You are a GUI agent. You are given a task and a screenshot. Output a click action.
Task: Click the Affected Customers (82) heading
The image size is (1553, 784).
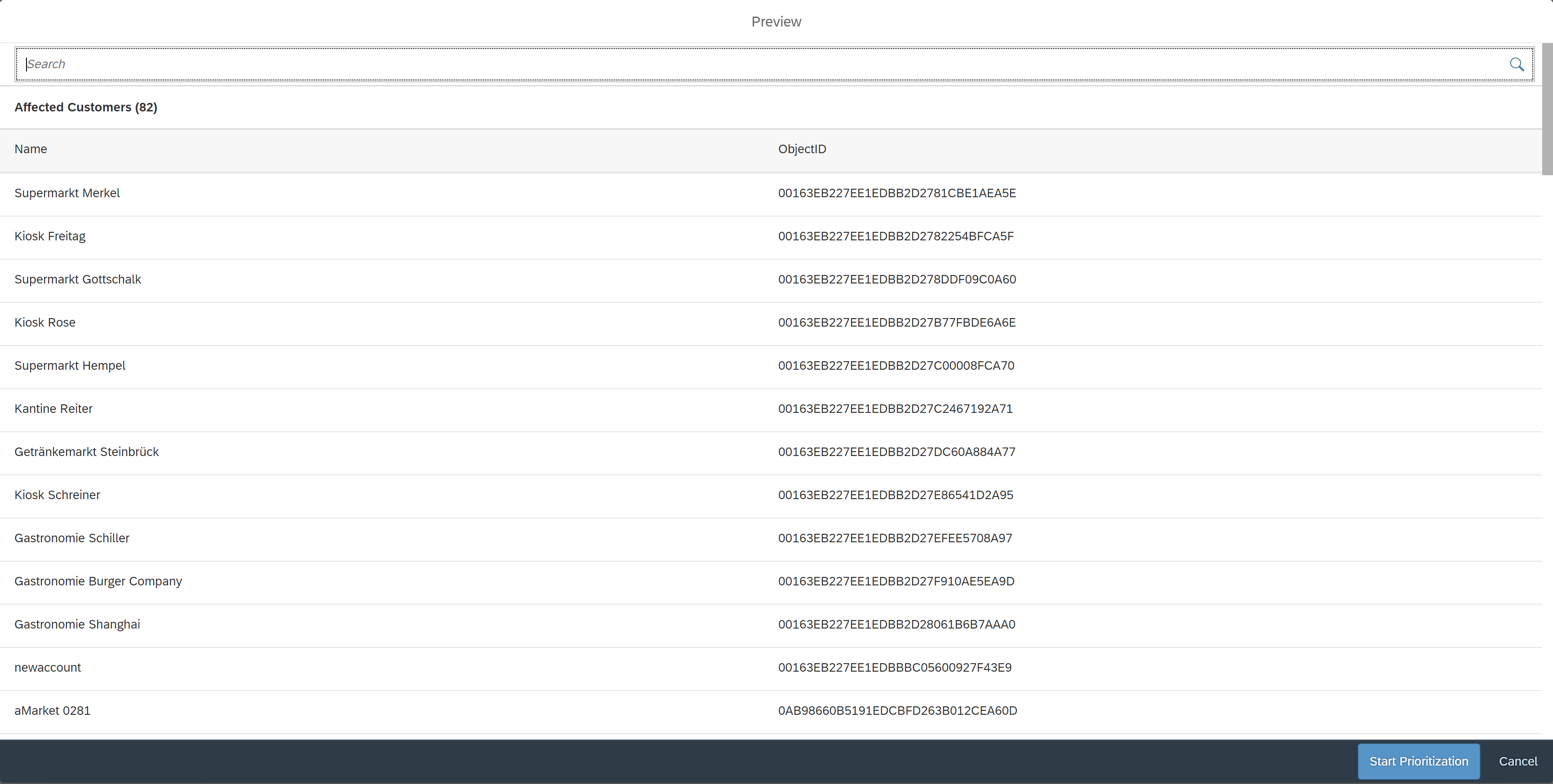[x=86, y=106]
